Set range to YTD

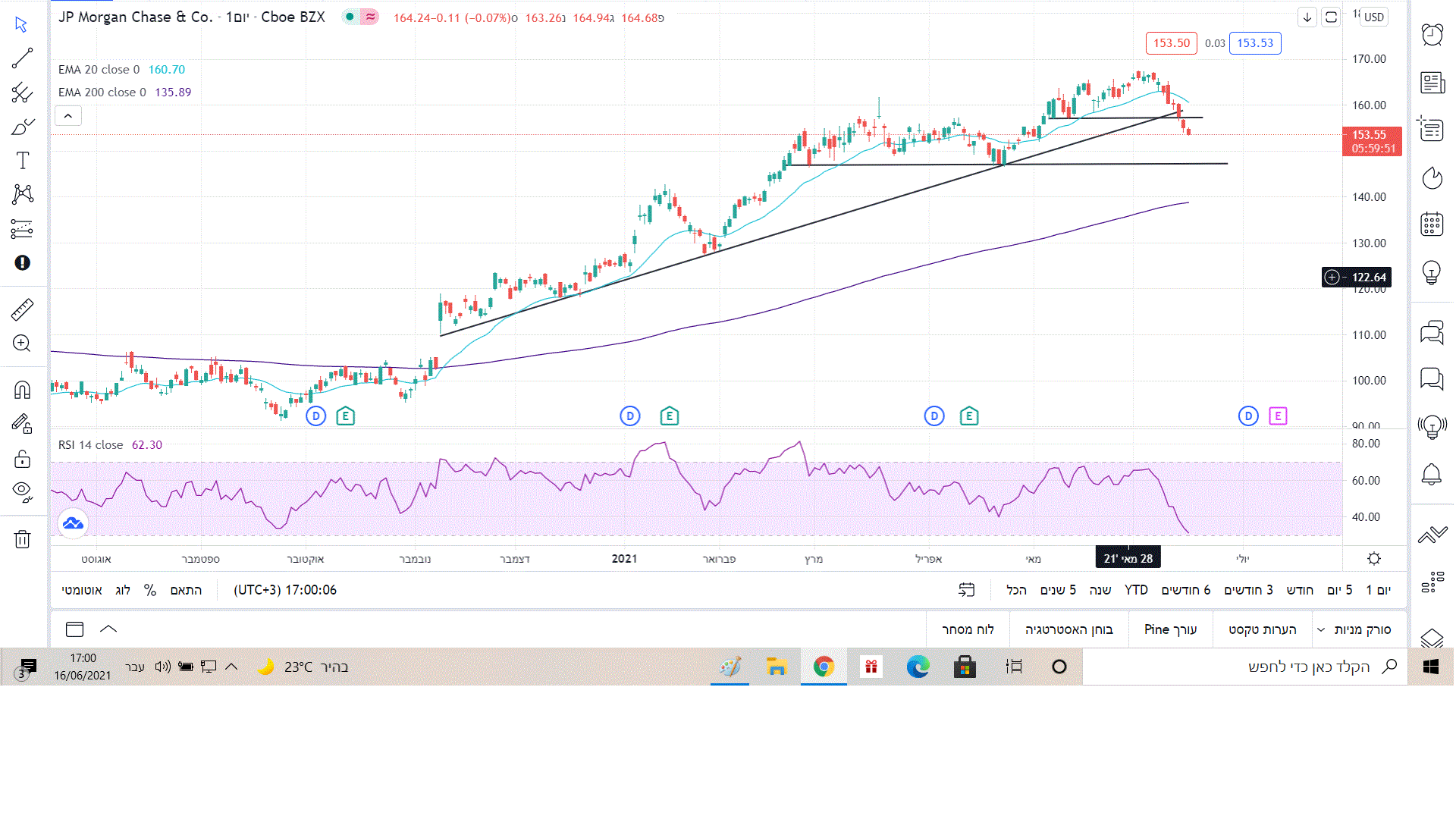[1135, 590]
